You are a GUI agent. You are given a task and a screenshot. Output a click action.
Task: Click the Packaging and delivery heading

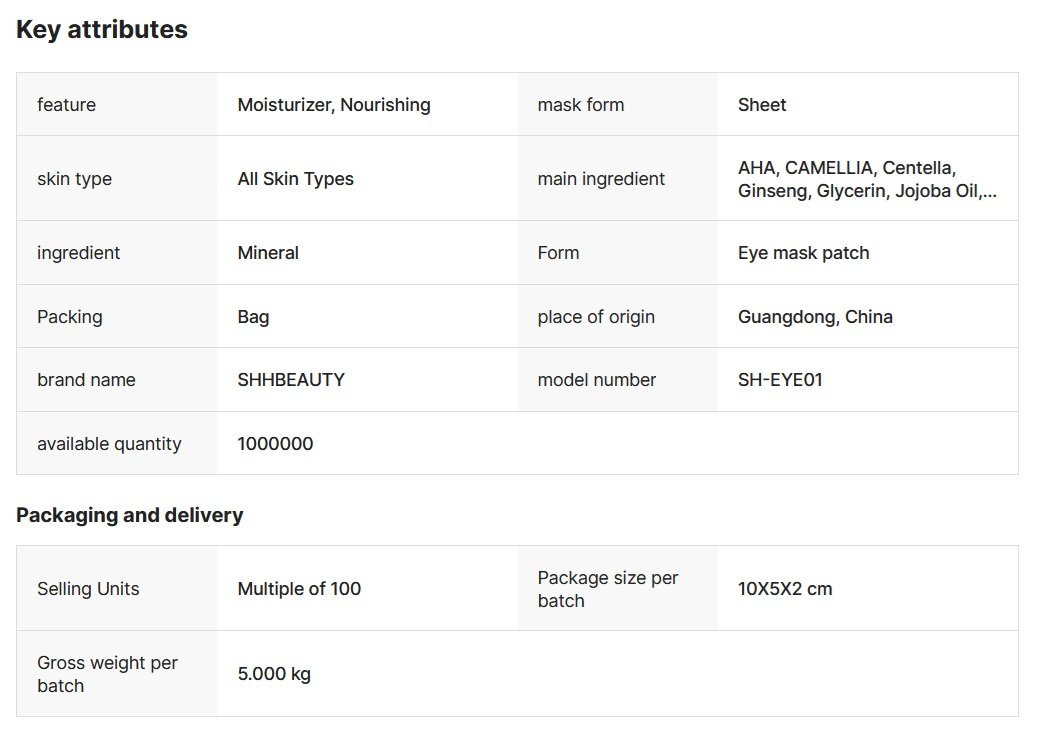point(129,516)
